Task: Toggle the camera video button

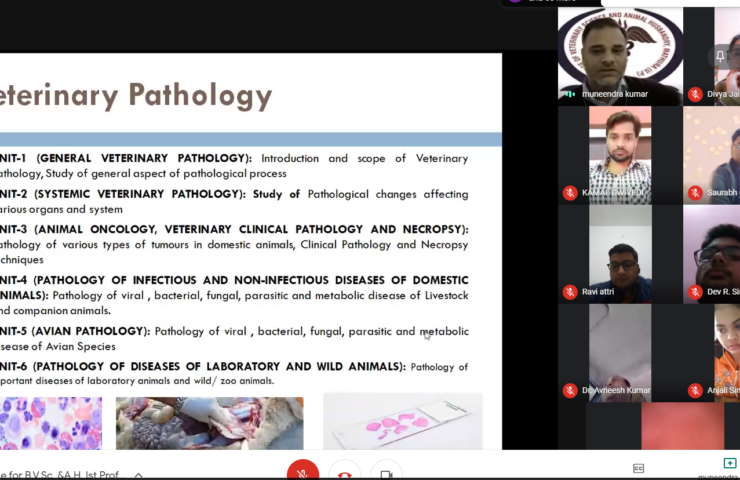Action: point(386,471)
